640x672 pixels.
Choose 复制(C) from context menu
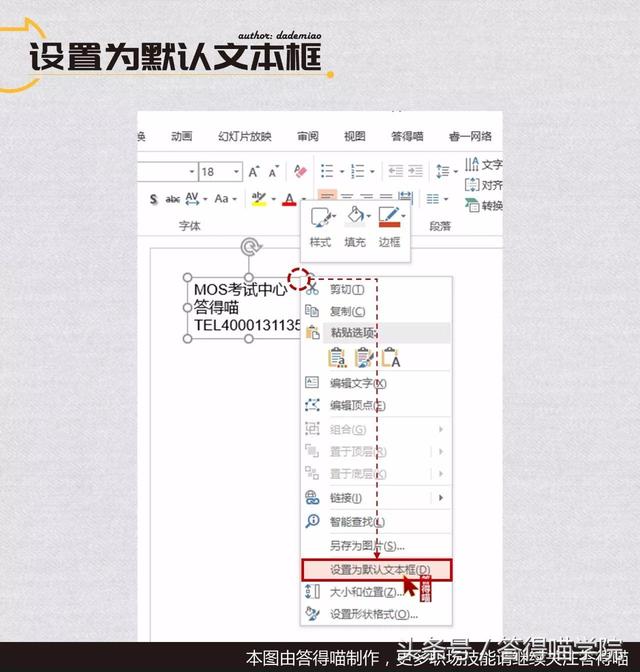point(376,312)
